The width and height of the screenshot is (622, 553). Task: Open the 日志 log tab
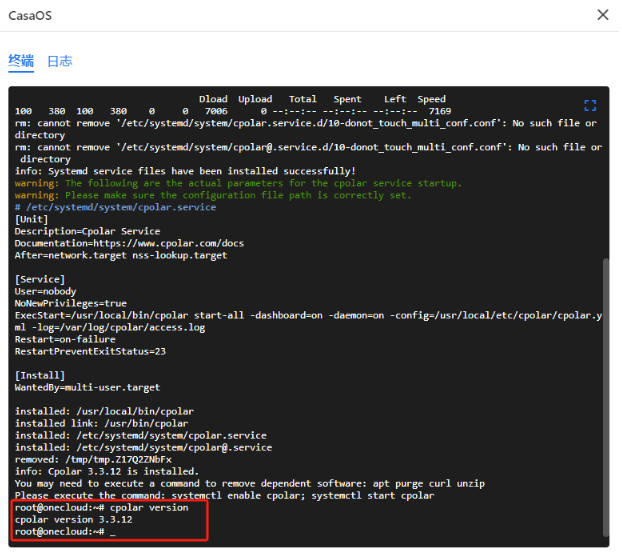(x=60, y=61)
